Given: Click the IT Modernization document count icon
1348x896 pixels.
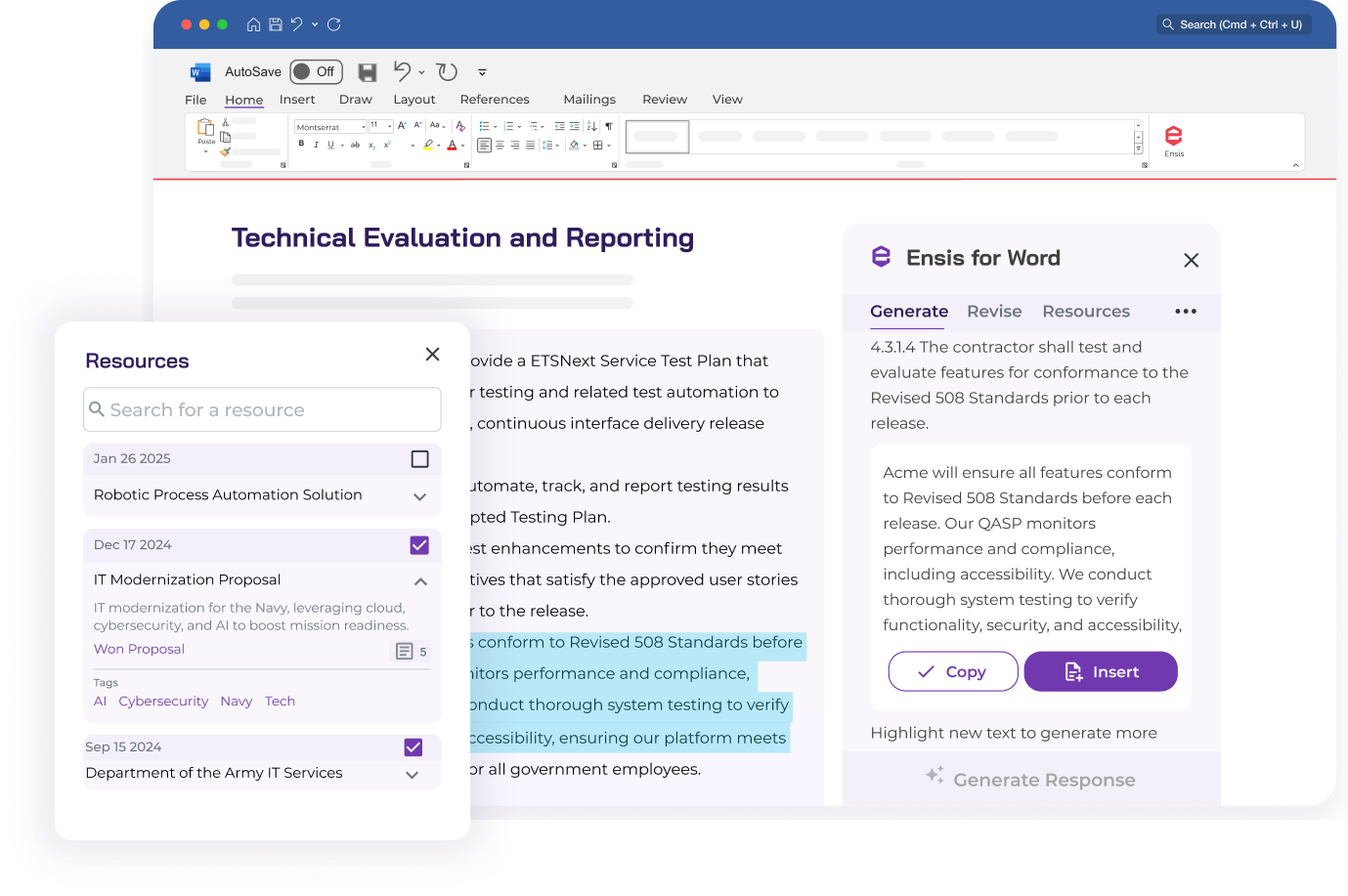Looking at the screenshot, I should pos(404,651).
